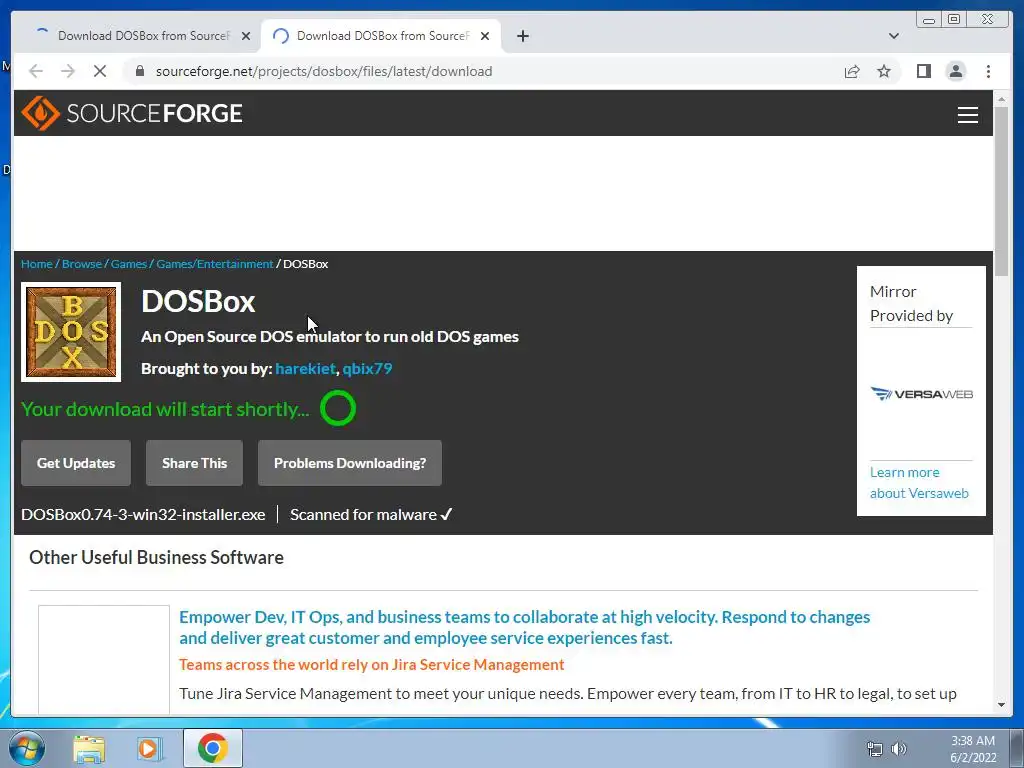Open Chrome's three-dot menu
The width and height of the screenshot is (1024, 768).
[988, 71]
